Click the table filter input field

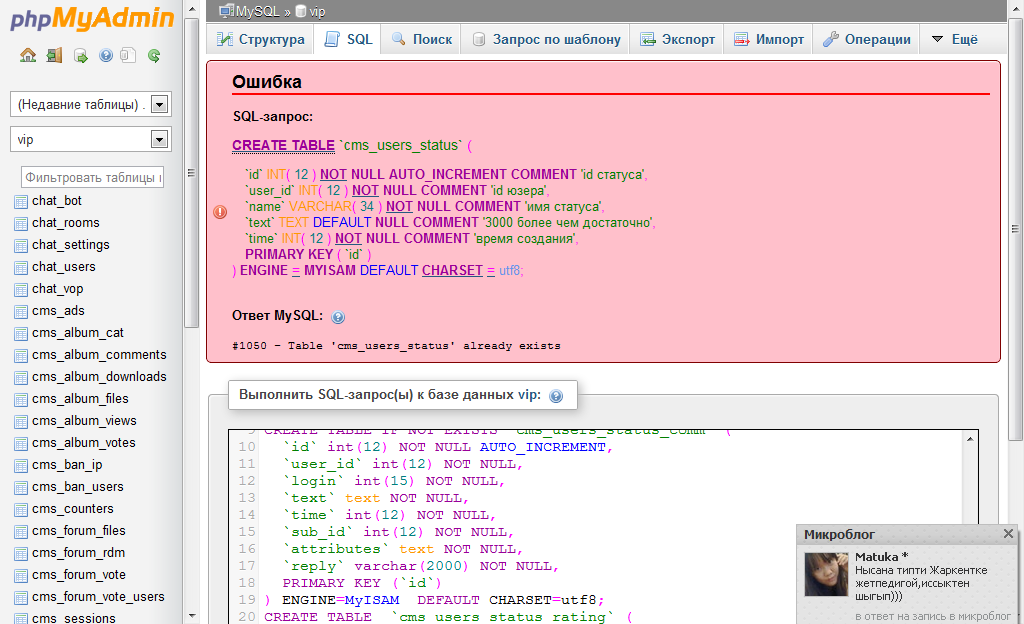click(x=92, y=178)
